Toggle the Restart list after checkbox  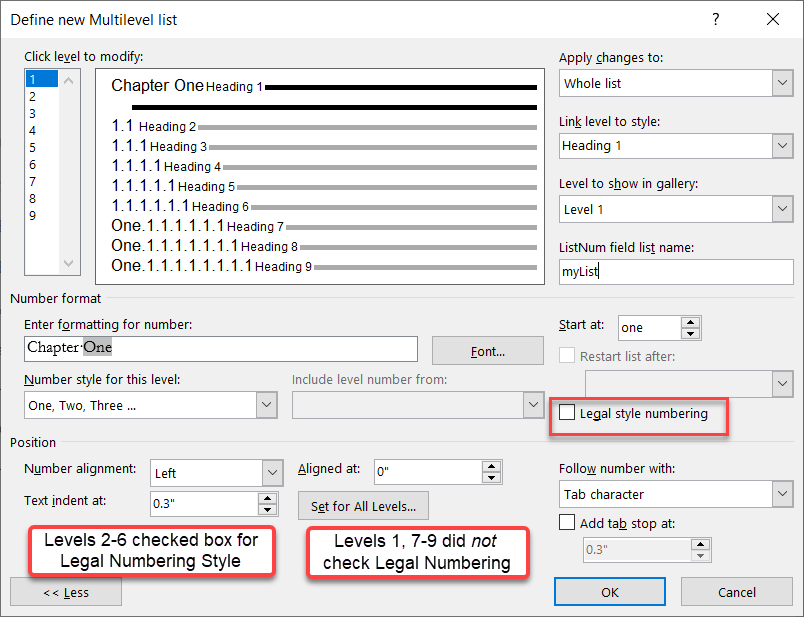(x=567, y=355)
